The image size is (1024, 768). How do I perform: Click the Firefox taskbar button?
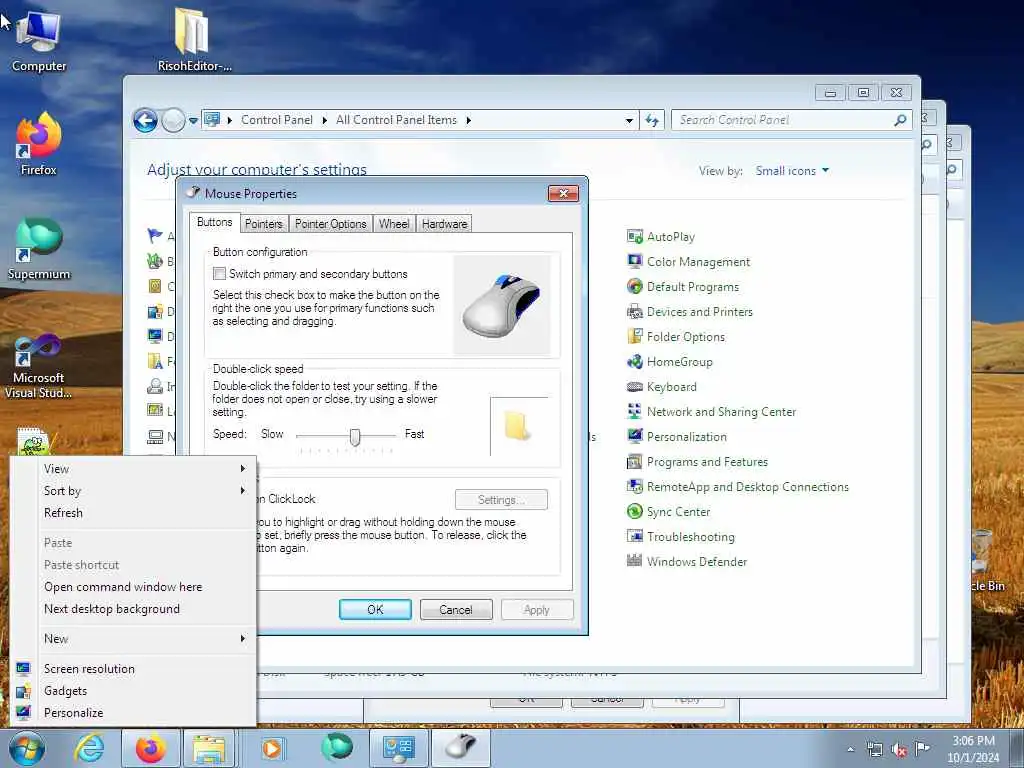point(151,748)
